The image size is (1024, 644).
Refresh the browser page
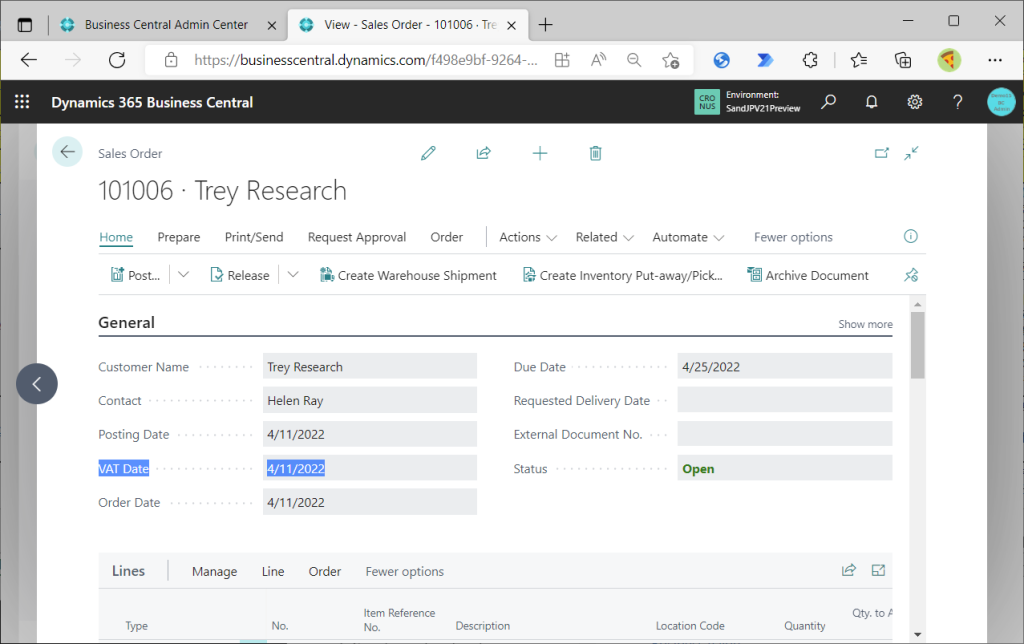pyautogui.click(x=117, y=60)
